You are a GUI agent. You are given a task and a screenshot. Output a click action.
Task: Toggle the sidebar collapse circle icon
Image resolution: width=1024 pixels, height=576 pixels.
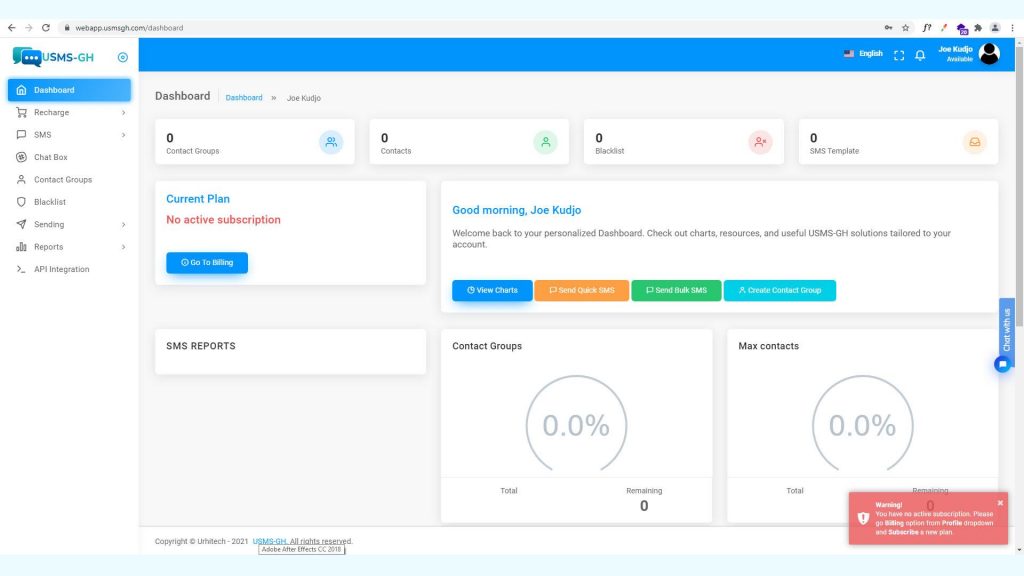coord(123,57)
